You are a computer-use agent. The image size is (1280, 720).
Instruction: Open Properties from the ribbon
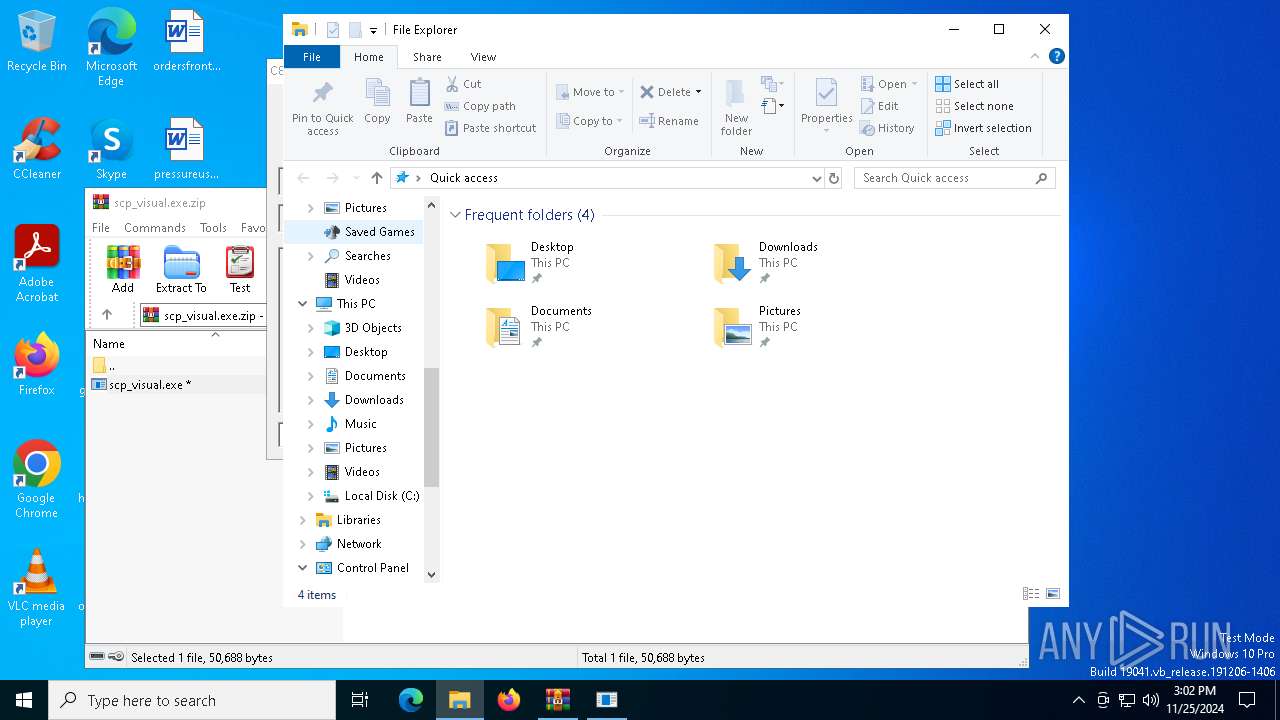point(826,107)
